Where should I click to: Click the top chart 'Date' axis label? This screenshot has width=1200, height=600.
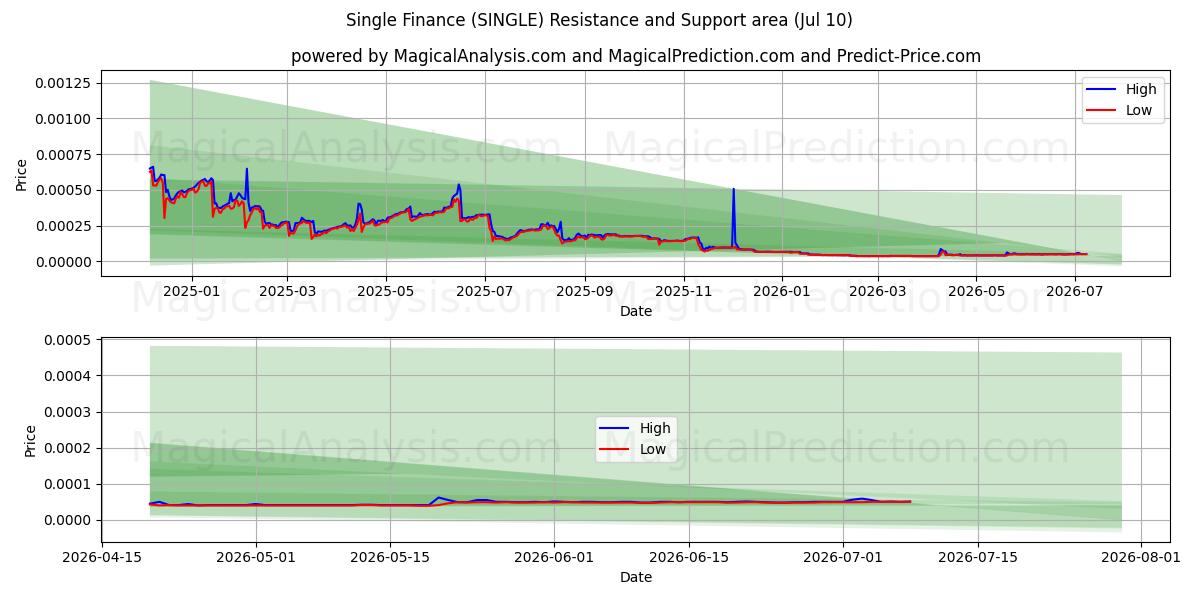coord(636,311)
